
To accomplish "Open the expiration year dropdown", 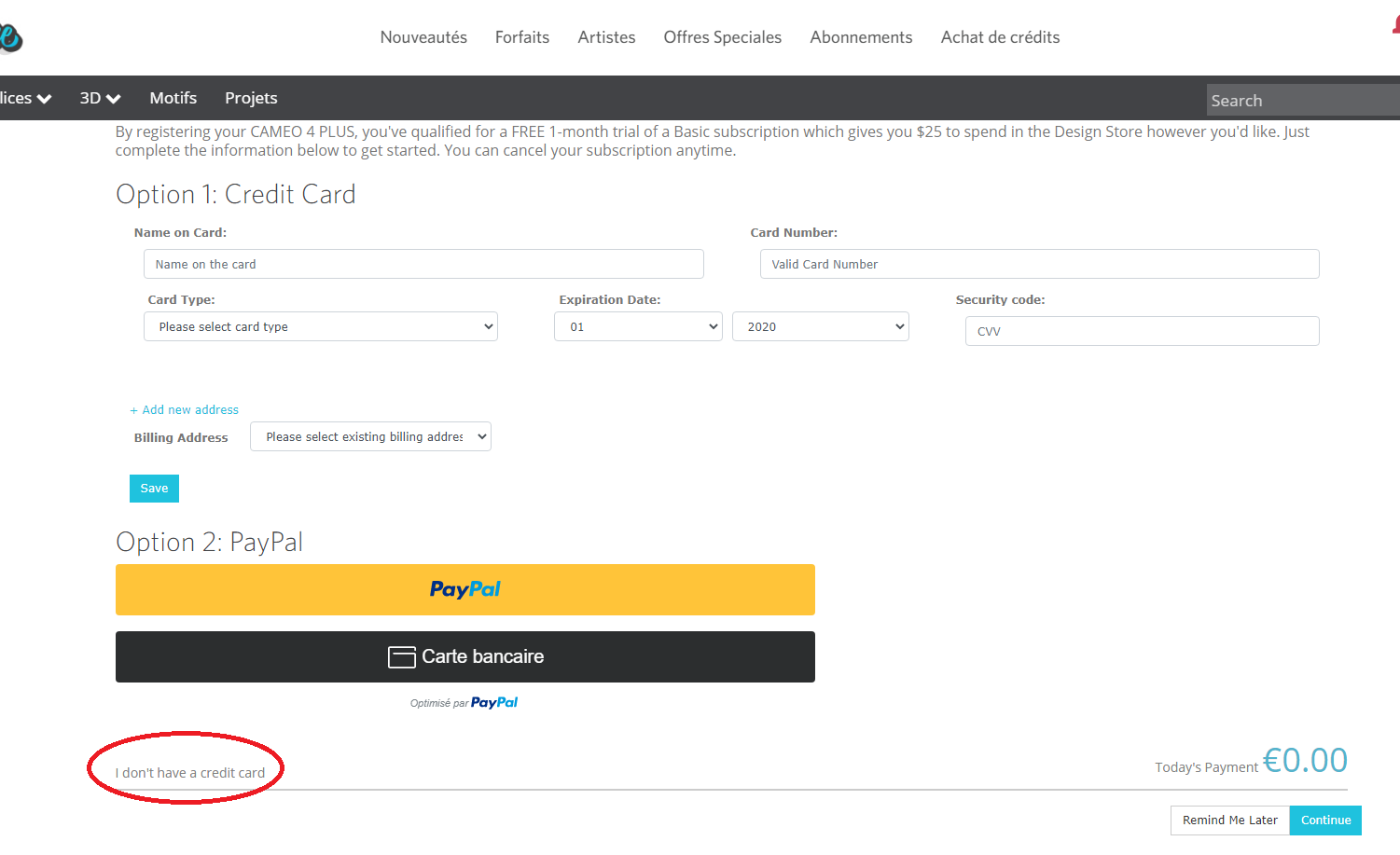I will pyautogui.click(x=820, y=326).
